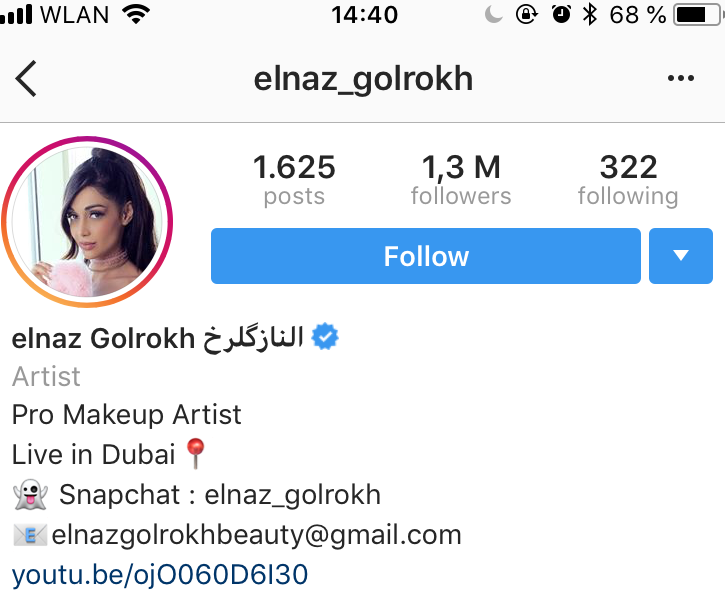The height and width of the screenshot is (605, 725).
Task: Tap the battery icon in status bar
Action: coord(698,14)
